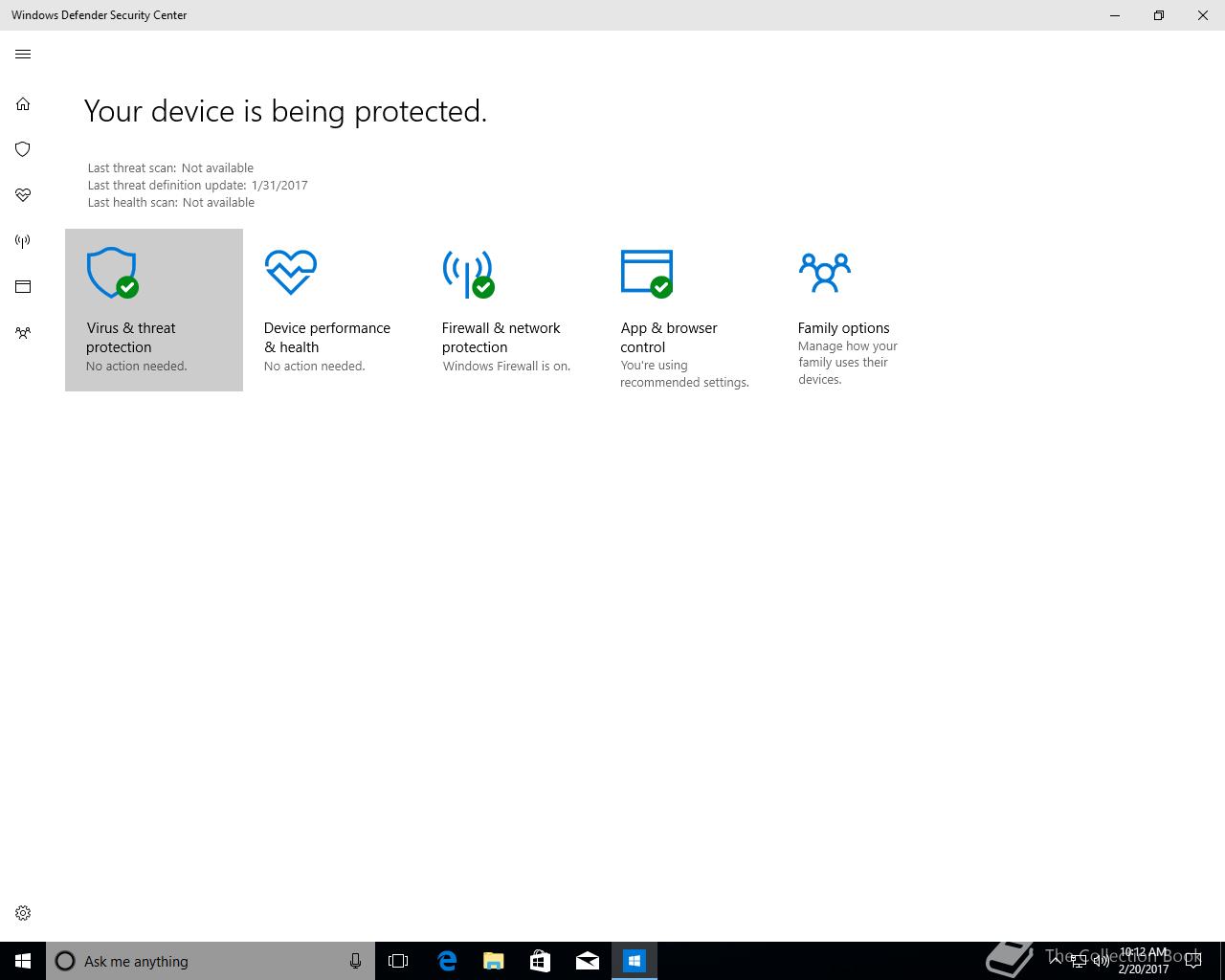The image size is (1225, 980).
Task: Click the large family people icon
Action: coord(824,272)
